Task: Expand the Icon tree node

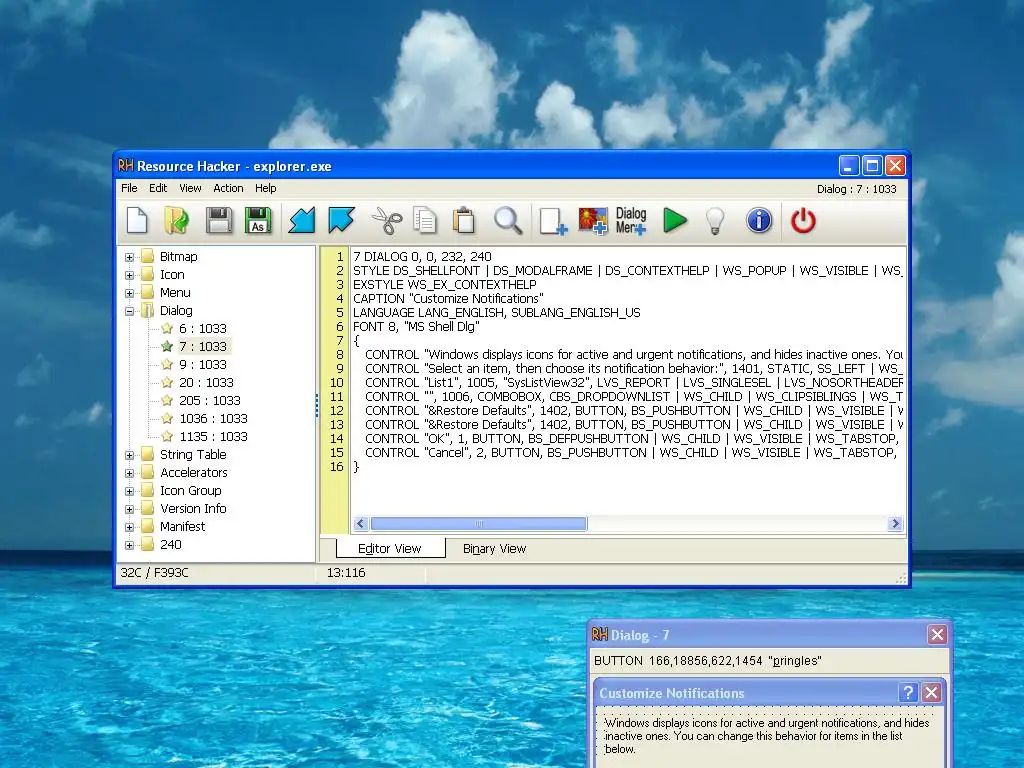Action: click(x=129, y=275)
